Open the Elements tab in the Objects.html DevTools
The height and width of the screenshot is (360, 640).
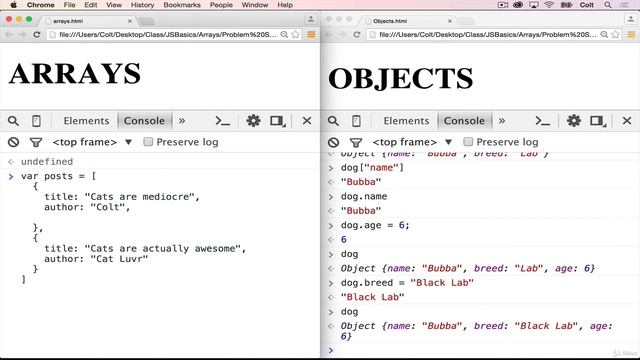coord(406,121)
